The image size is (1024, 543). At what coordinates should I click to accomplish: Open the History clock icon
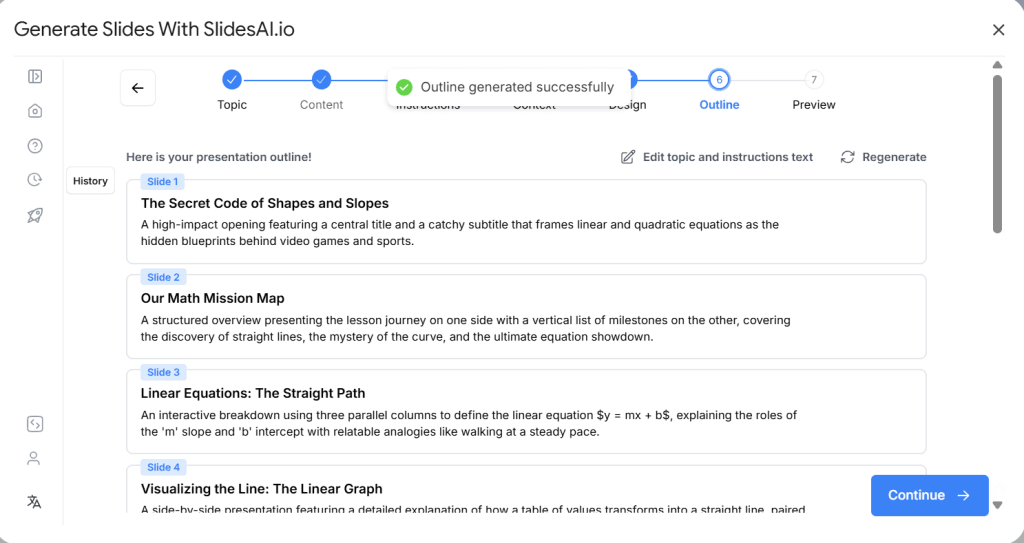coord(34,180)
